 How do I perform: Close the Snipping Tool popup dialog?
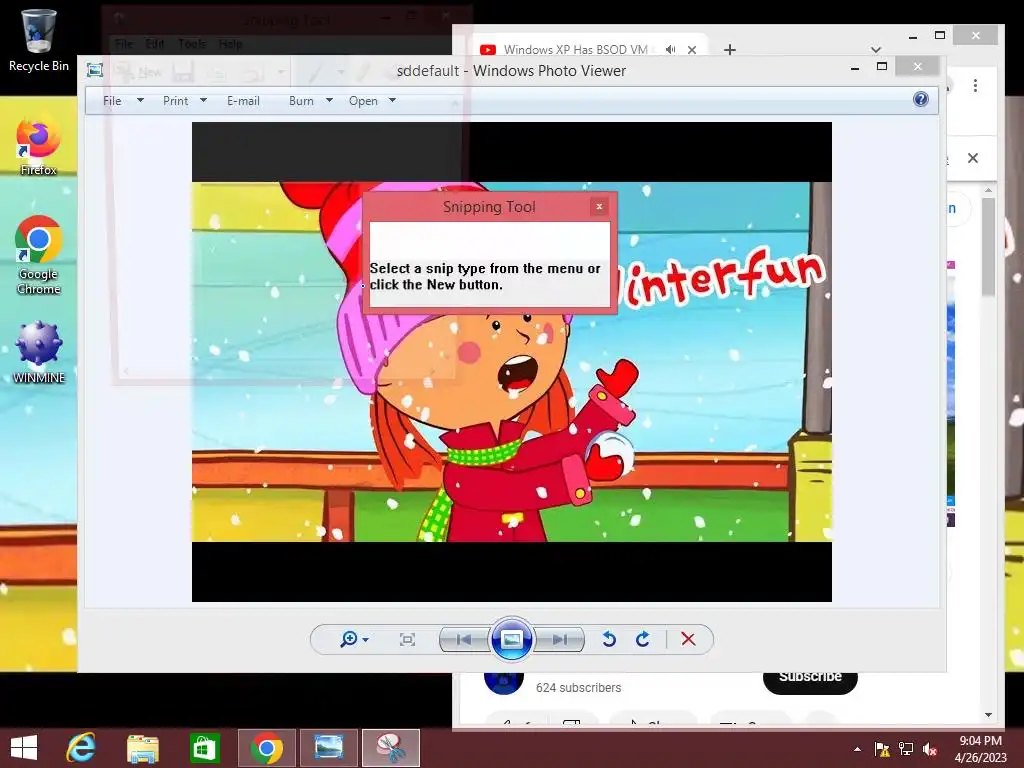coord(599,206)
